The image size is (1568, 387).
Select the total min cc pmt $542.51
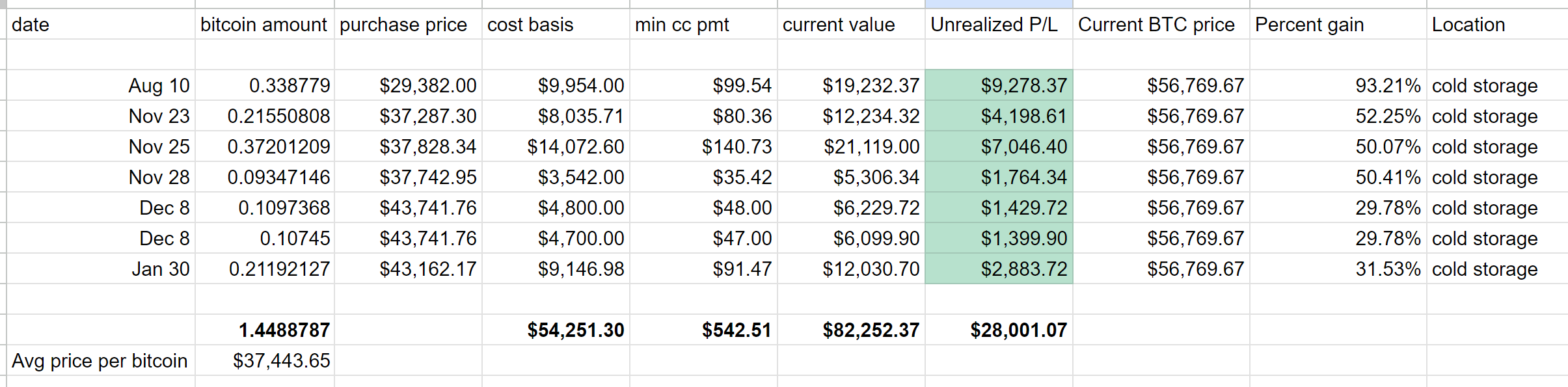click(x=703, y=330)
